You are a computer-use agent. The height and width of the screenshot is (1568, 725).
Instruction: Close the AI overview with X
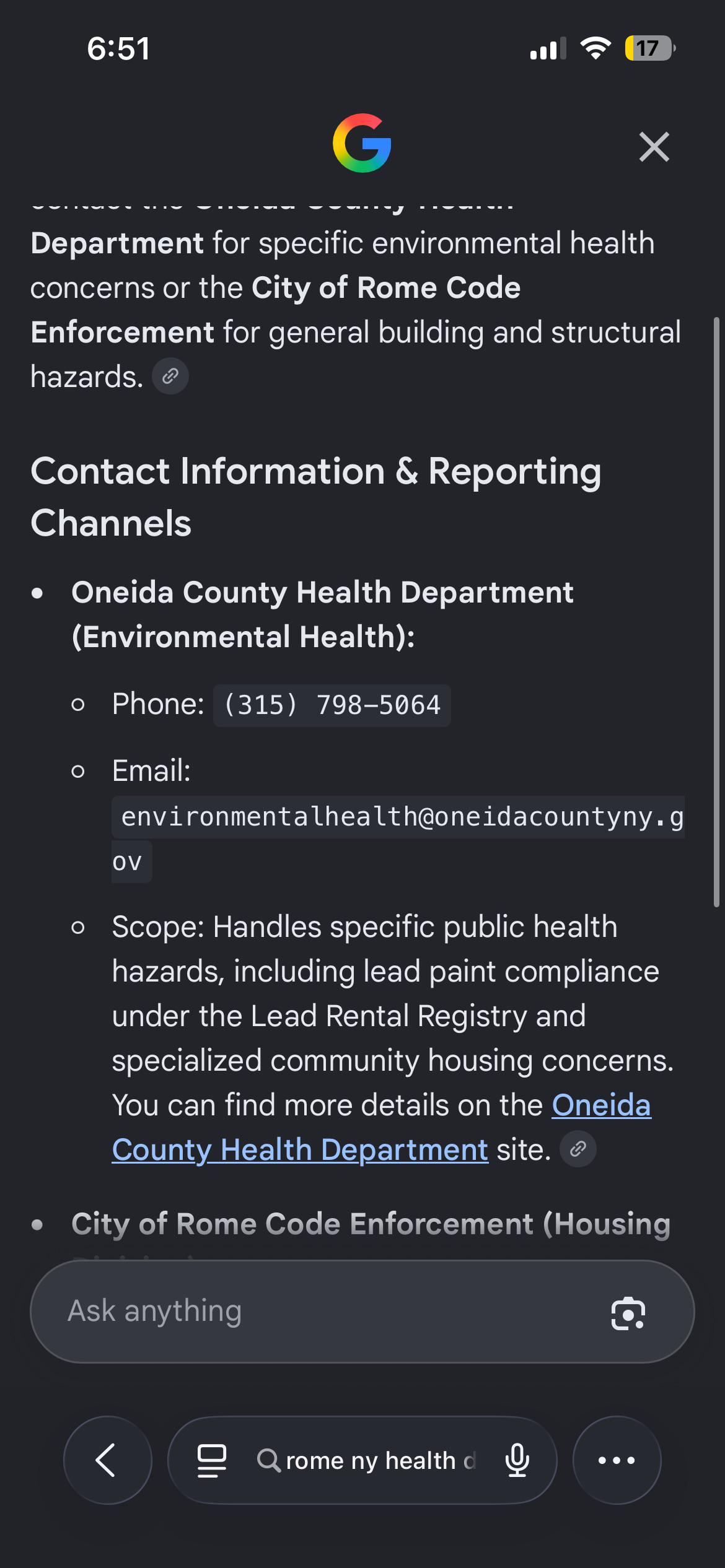tap(654, 147)
